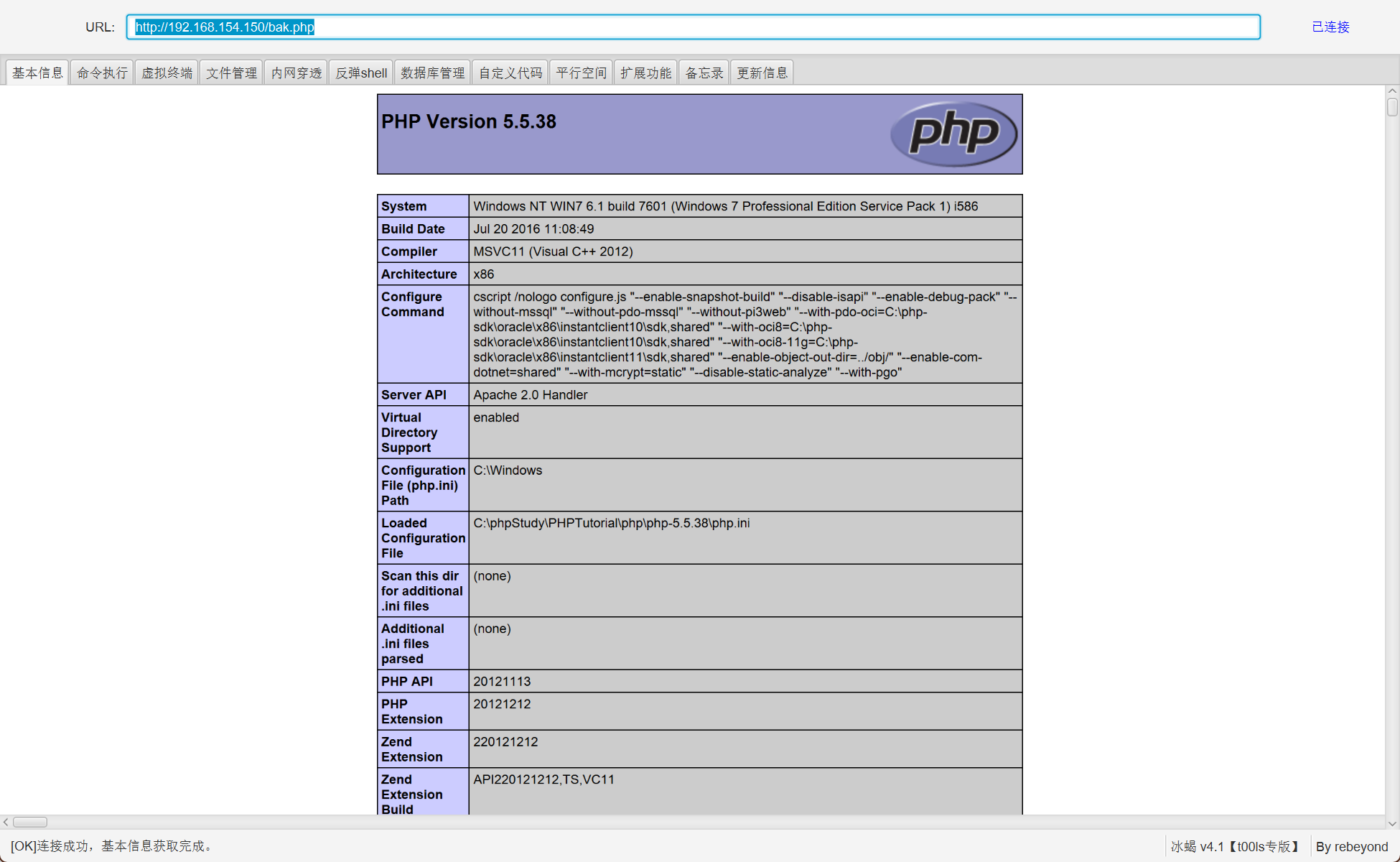Select the 内网穿透 tab
Screen dimensions: 1400x862
(x=296, y=73)
